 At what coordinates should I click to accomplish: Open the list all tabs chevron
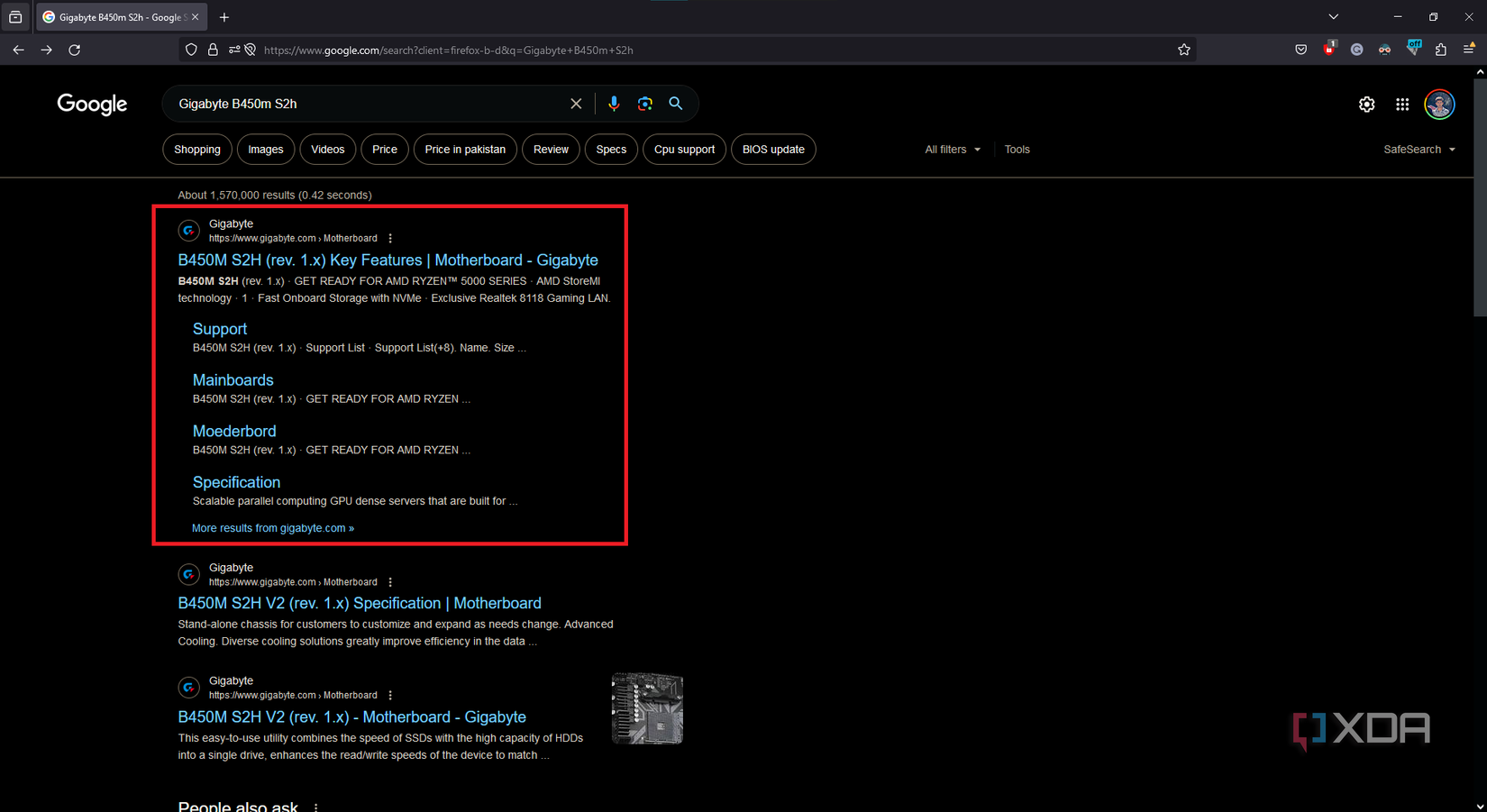1334,17
